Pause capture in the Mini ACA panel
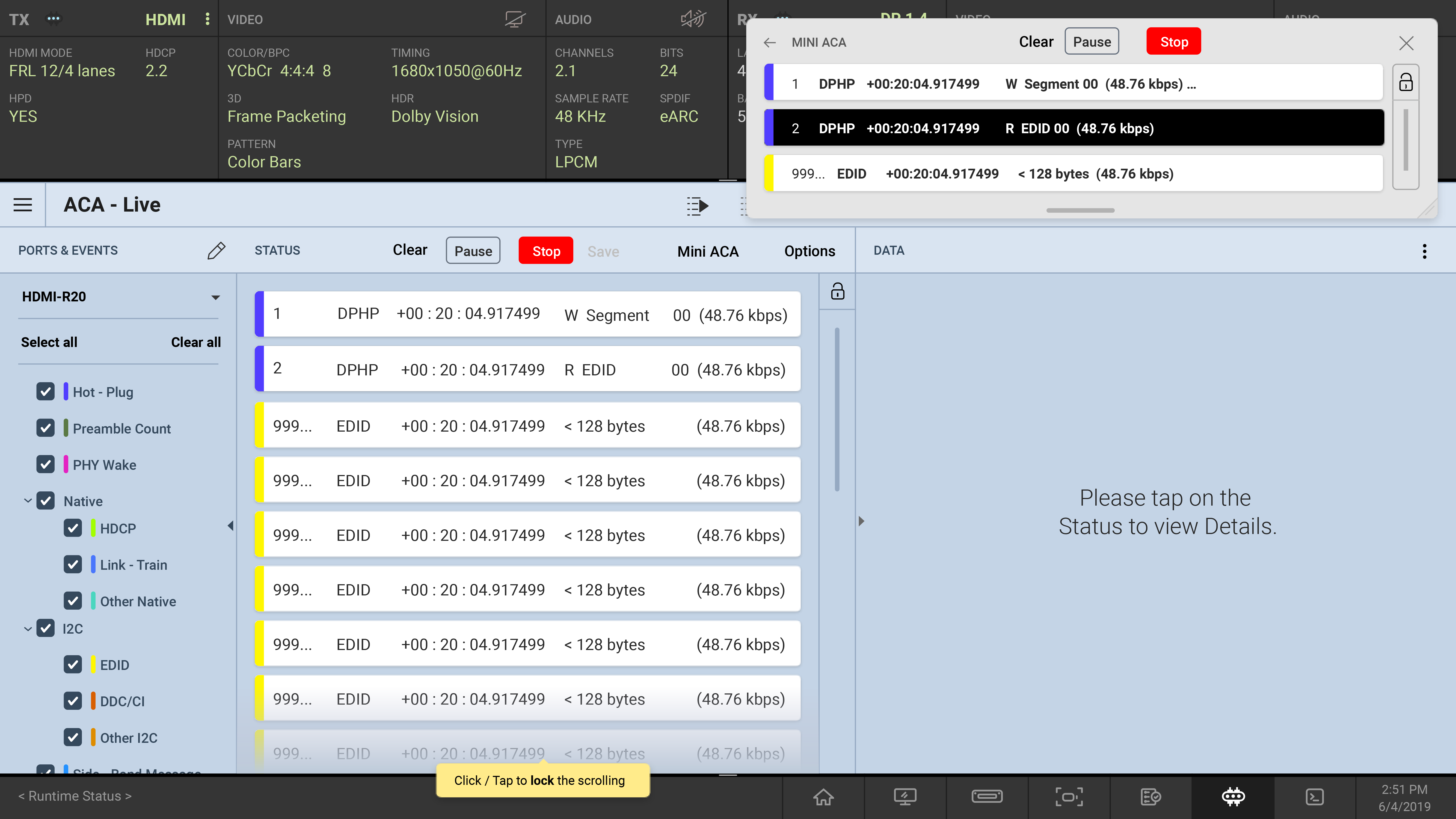The height and width of the screenshot is (819, 1456). coord(1092,42)
